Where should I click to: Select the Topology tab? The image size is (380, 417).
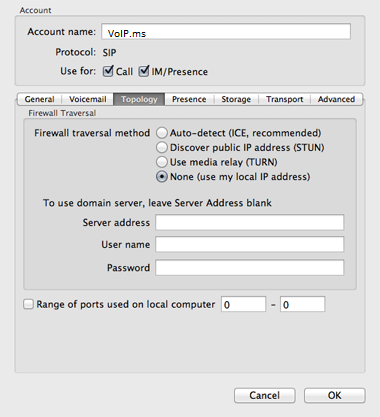point(139,99)
